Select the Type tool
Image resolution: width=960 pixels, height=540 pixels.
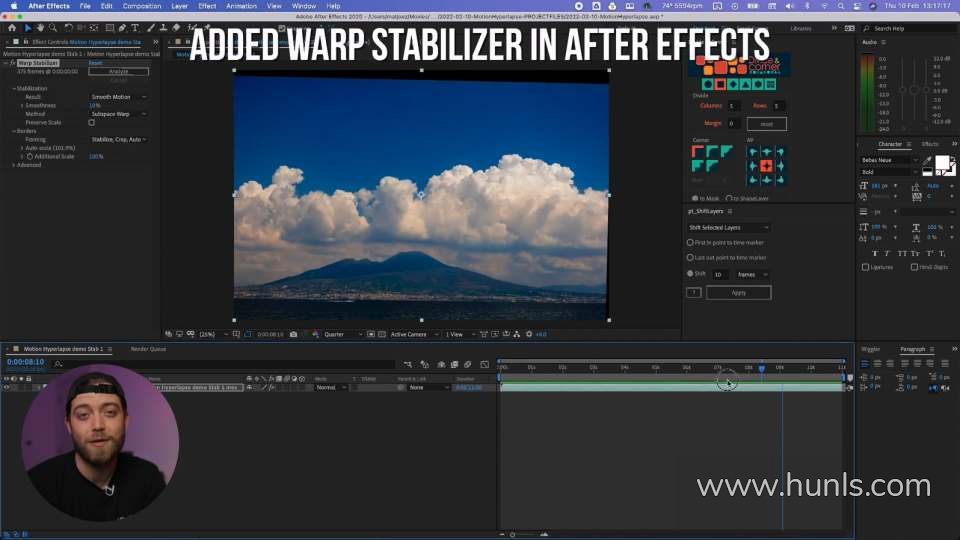tap(135, 28)
